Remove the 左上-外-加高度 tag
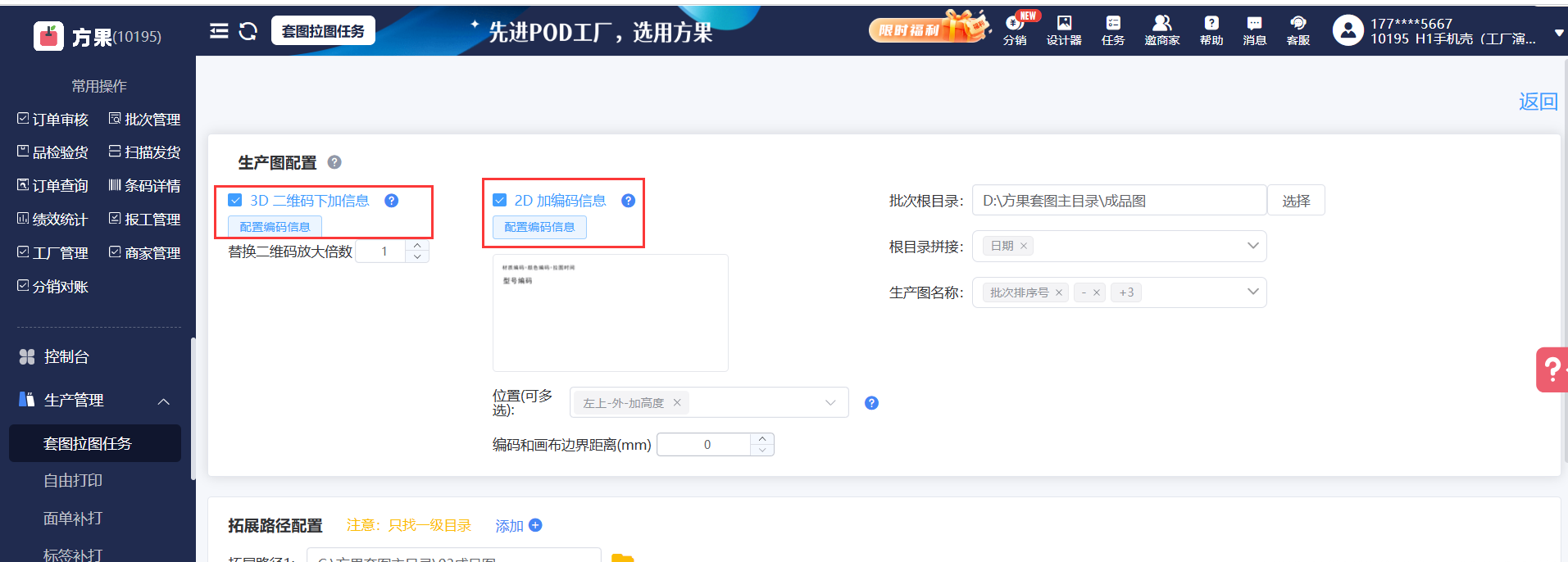Image resolution: width=1568 pixels, height=562 pixels. pyautogui.click(x=677, y=402)
